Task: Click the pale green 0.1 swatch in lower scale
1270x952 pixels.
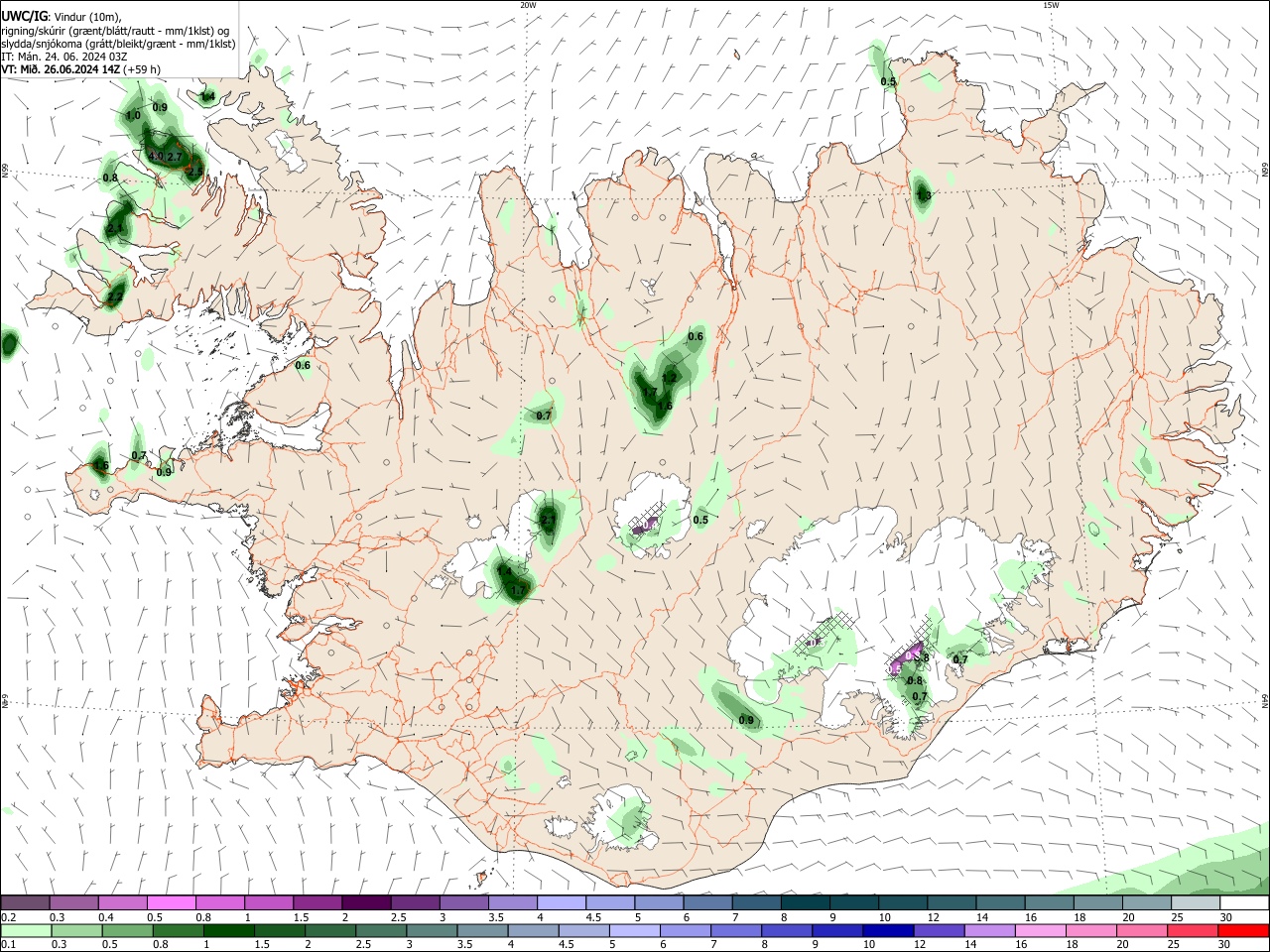Action: pos(25,930)
